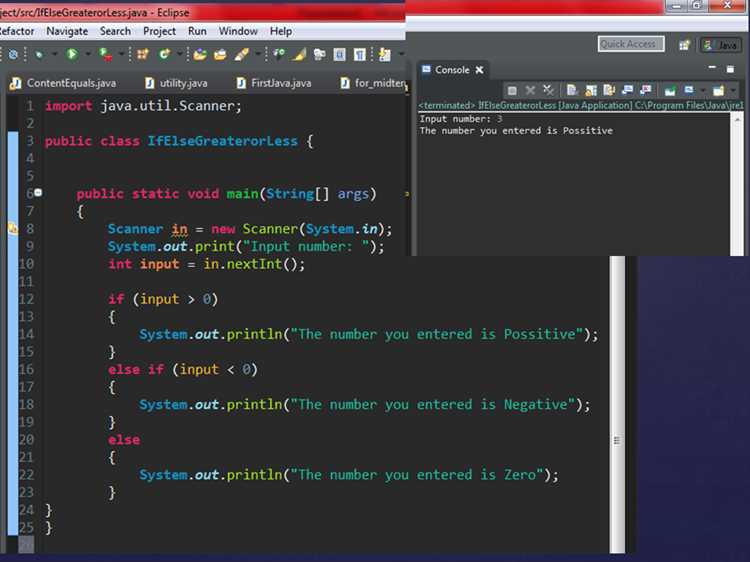Click the Clear Console icon
750x562 pixels.
[572, 90]
